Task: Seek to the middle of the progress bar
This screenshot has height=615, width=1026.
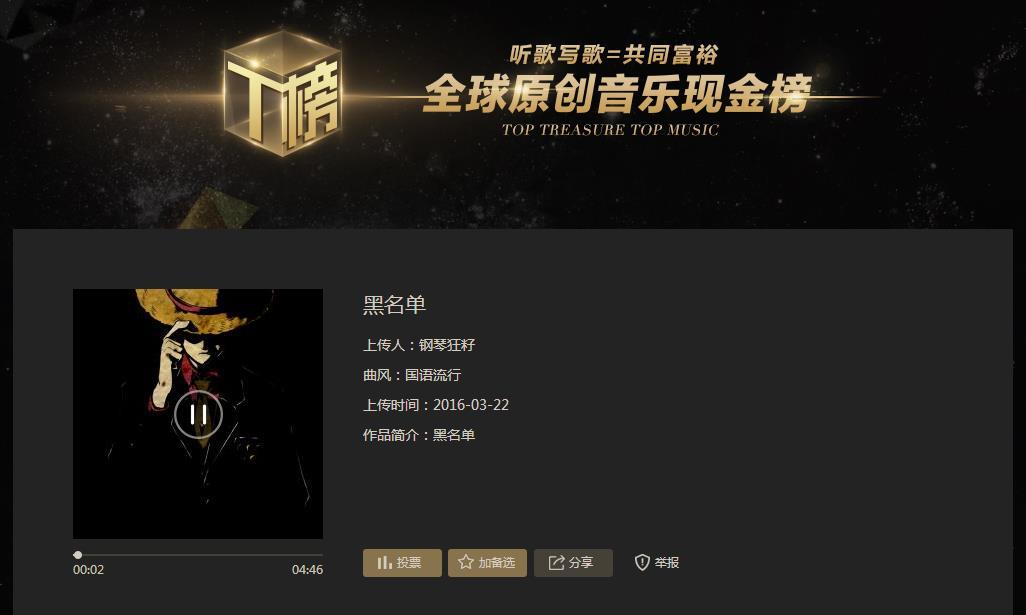Action: tap(198, 555)
